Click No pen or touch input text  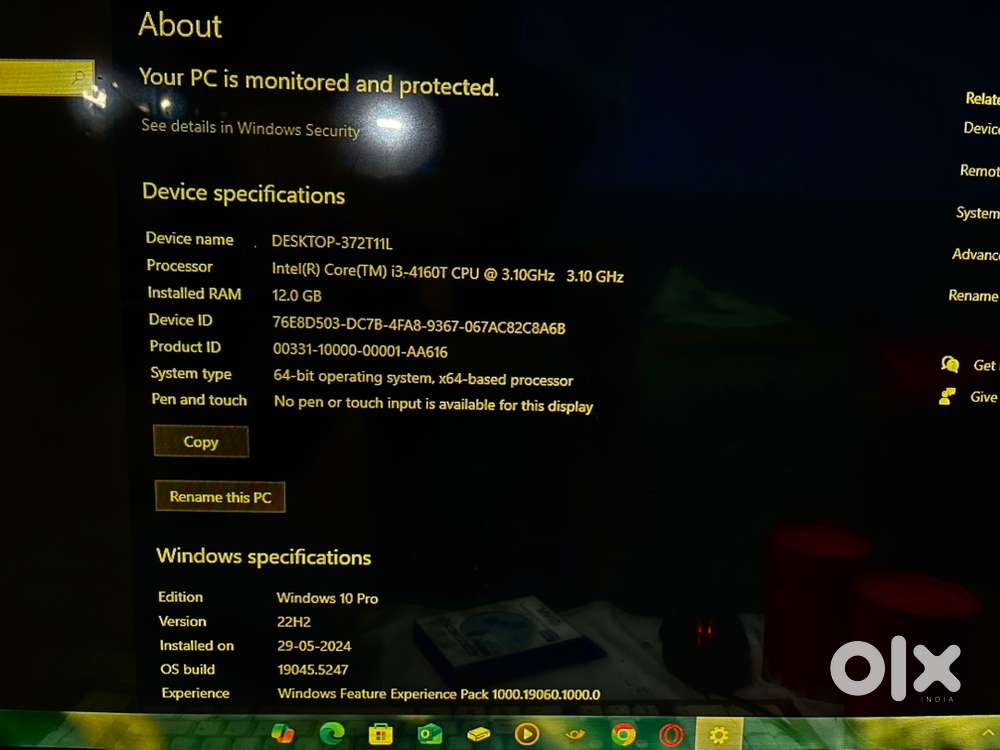(434, 404)
